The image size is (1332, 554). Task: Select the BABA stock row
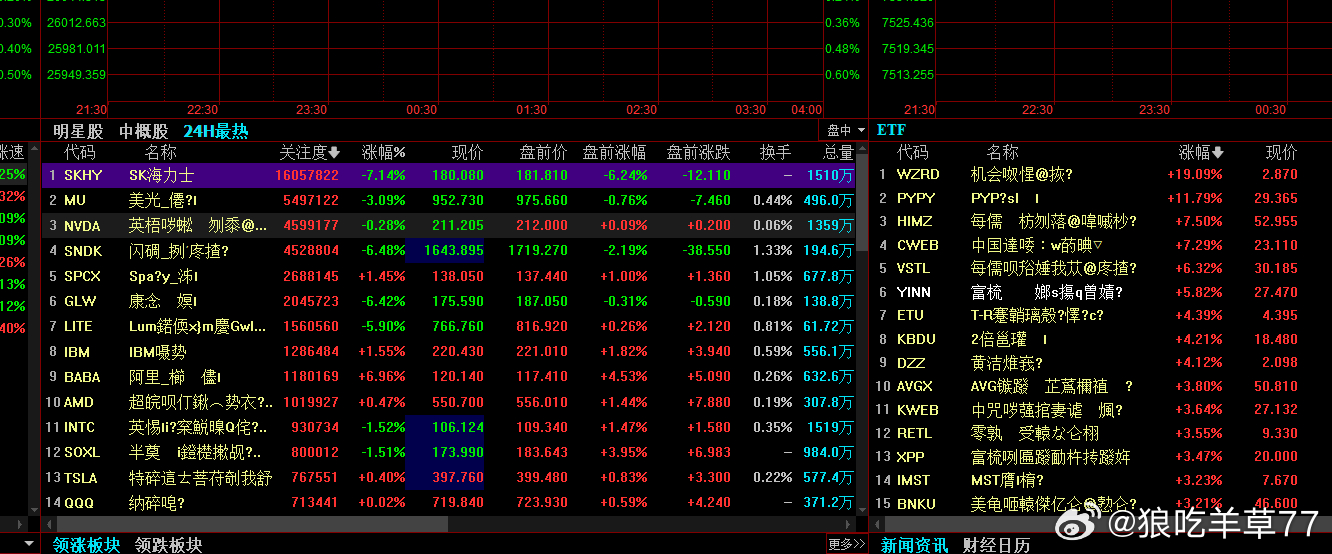[449, 377]
